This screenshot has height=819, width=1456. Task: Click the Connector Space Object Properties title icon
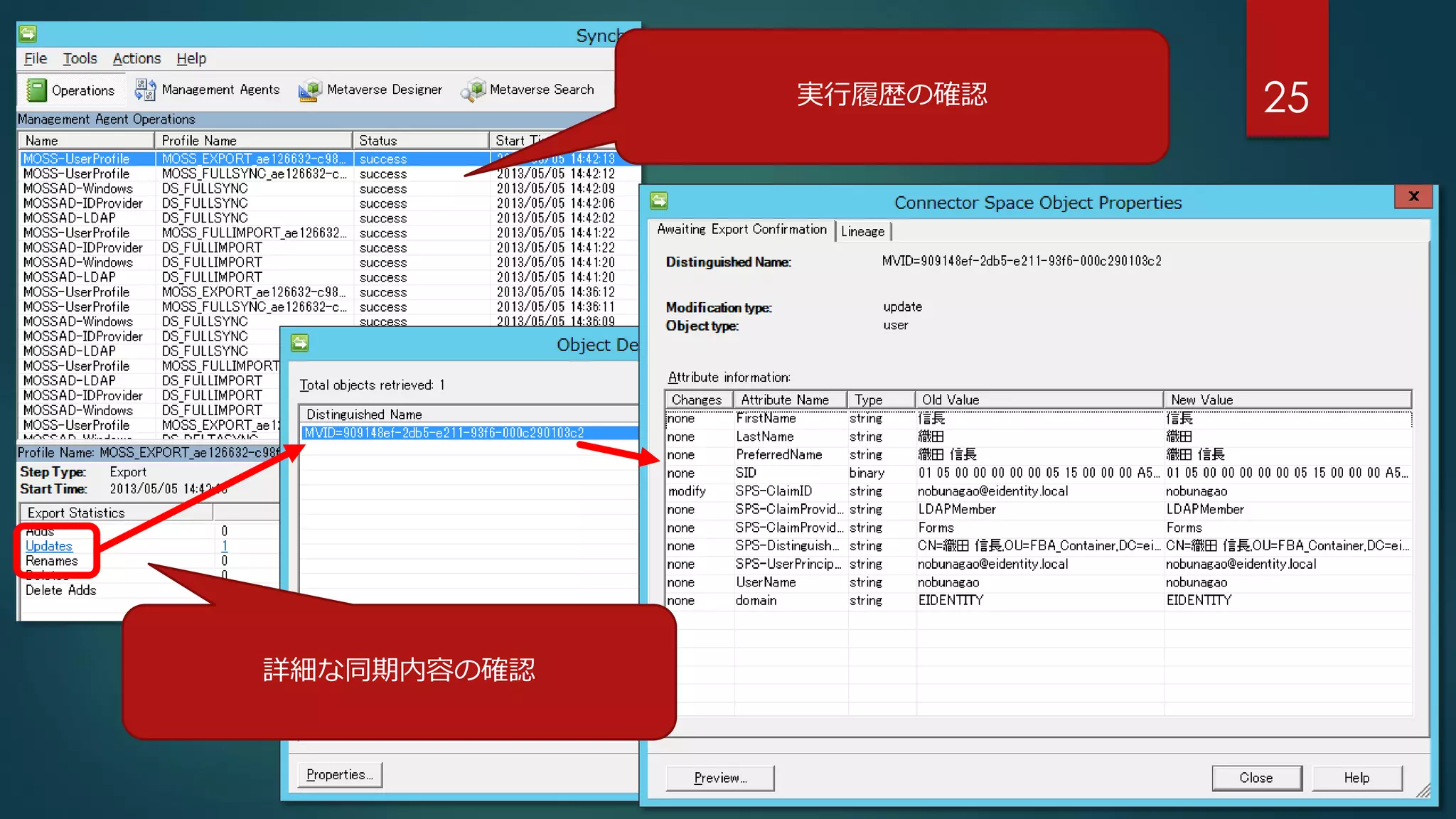click(x=659, y=201)
